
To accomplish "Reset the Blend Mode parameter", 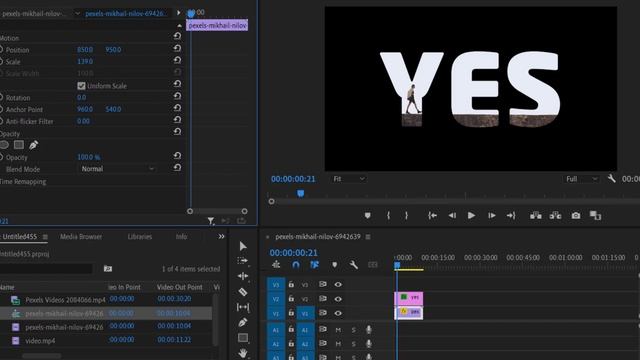I will [177, 167].
